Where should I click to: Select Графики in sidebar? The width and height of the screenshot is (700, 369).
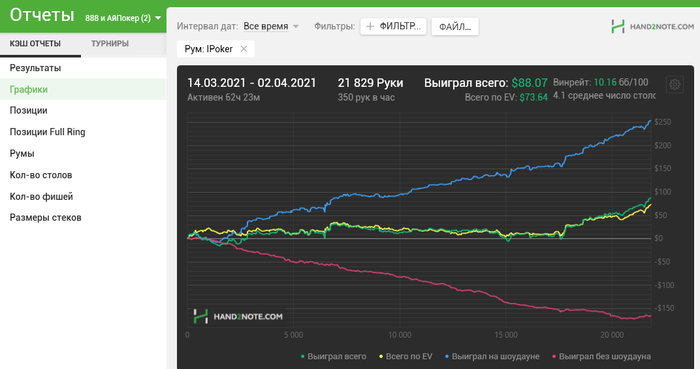click(x=83, y=89)
